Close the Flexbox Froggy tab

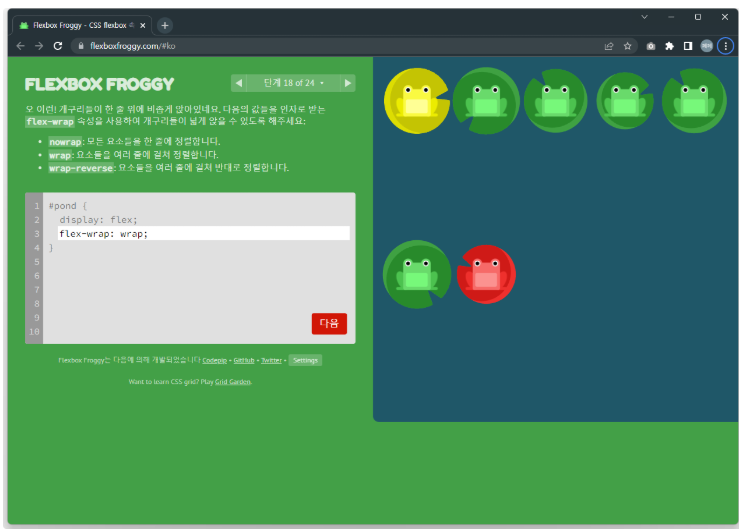143,25
